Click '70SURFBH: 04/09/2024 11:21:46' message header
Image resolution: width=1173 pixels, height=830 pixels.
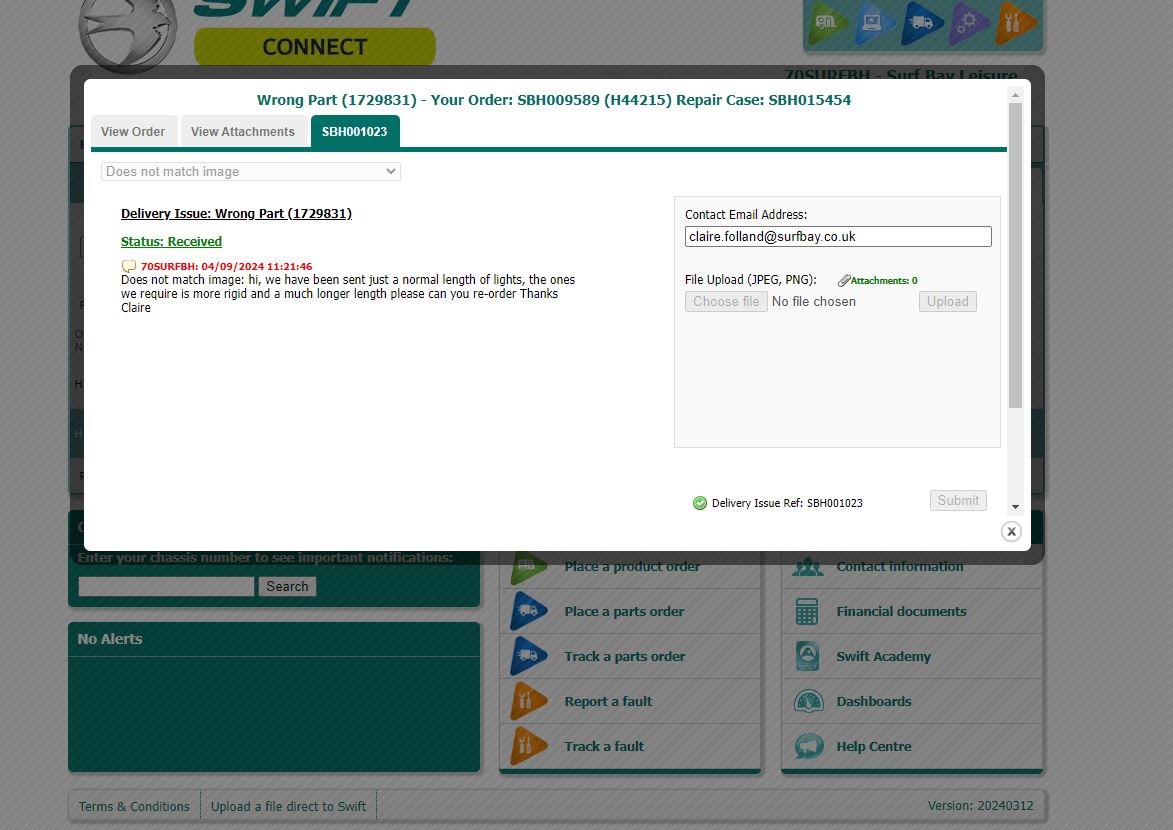(x=227, y=266)
